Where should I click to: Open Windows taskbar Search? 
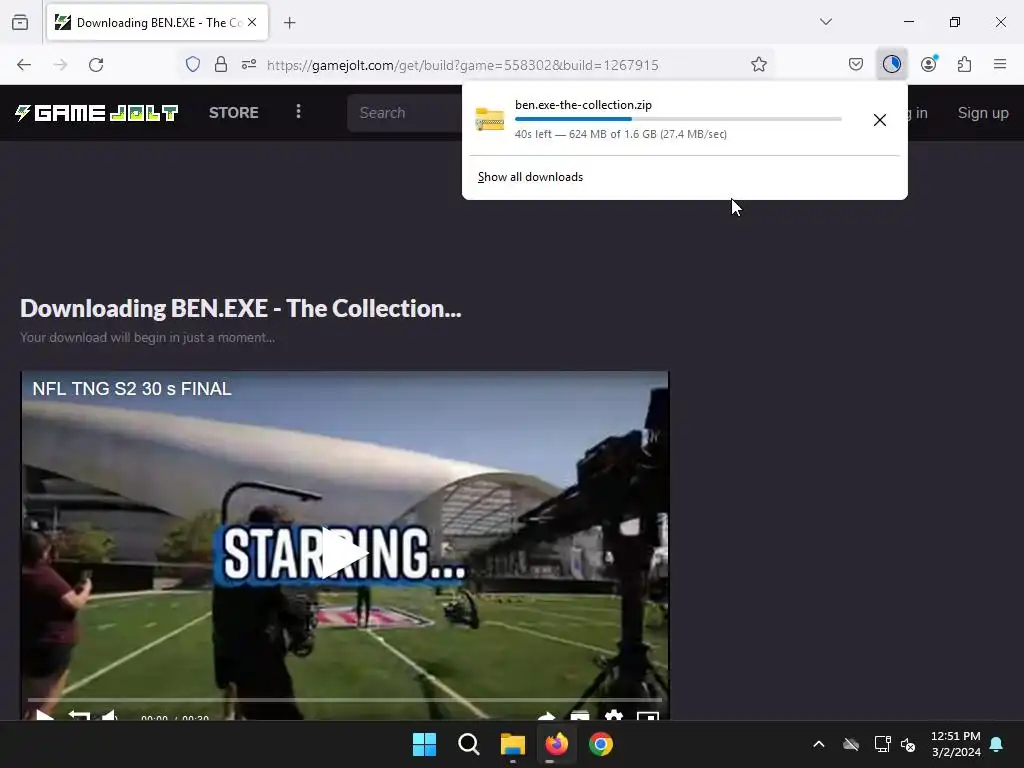(469, 744)
